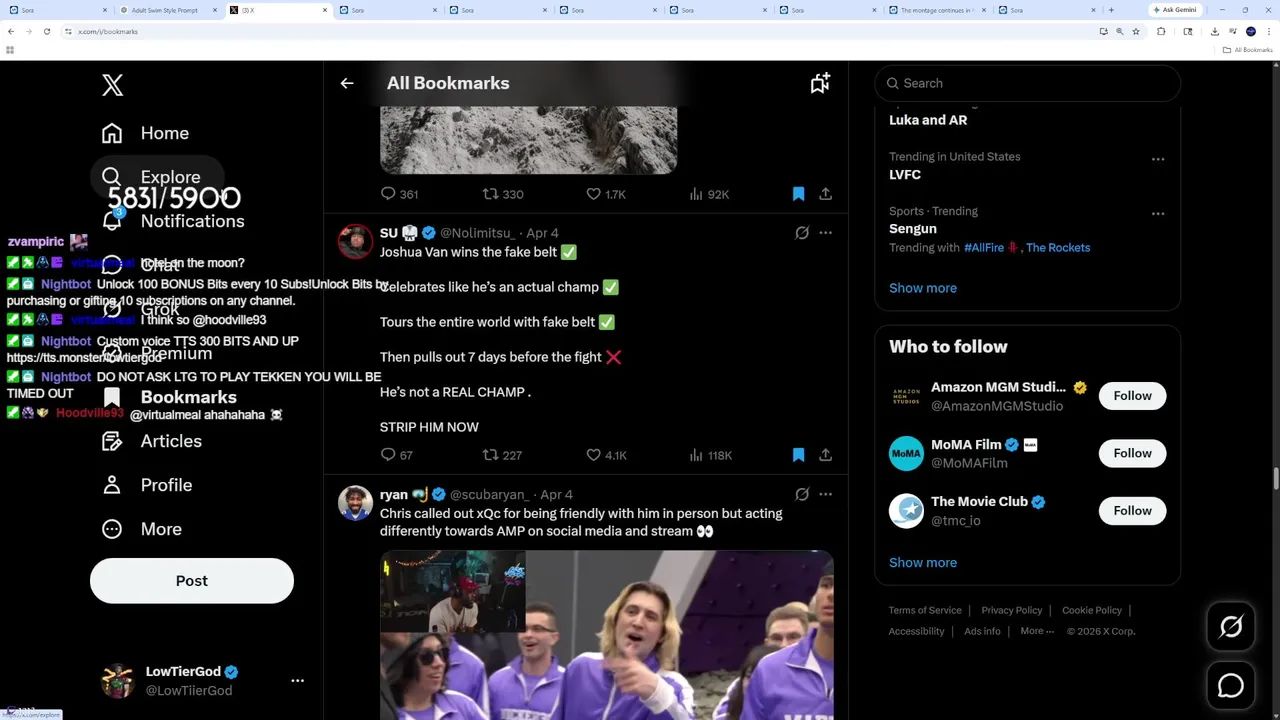1280x720 pixels.
Task: Follow The Movie Club
Action: coord(1132,511)
